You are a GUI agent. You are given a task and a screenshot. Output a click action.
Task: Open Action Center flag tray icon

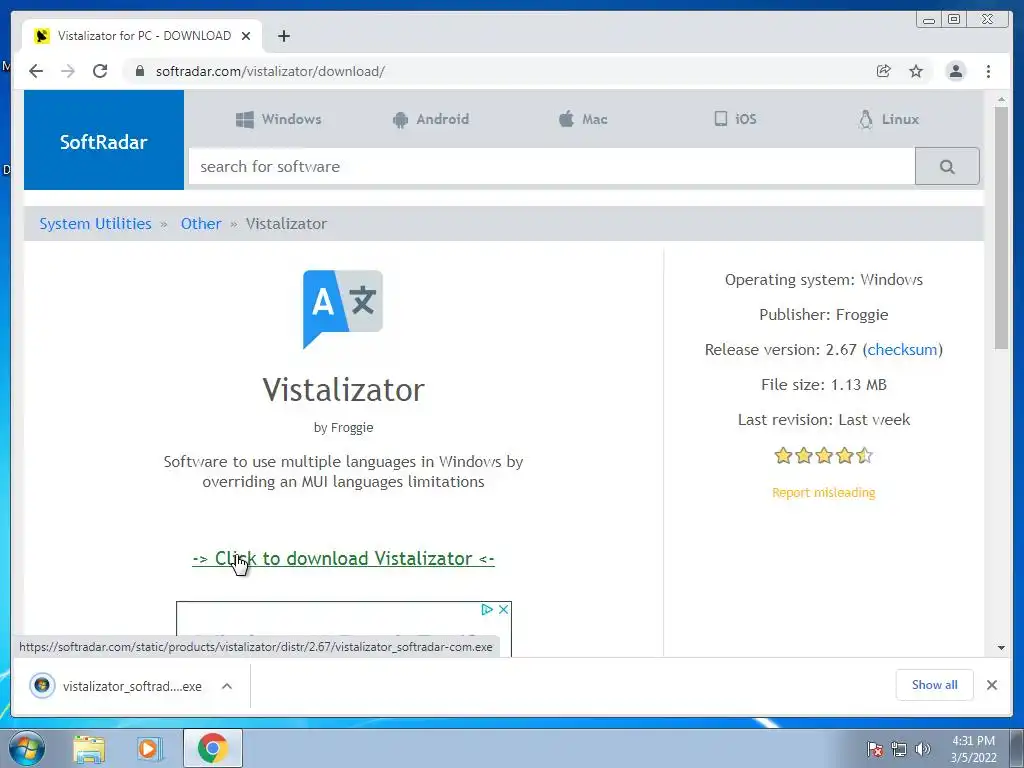tap(875, 749)
